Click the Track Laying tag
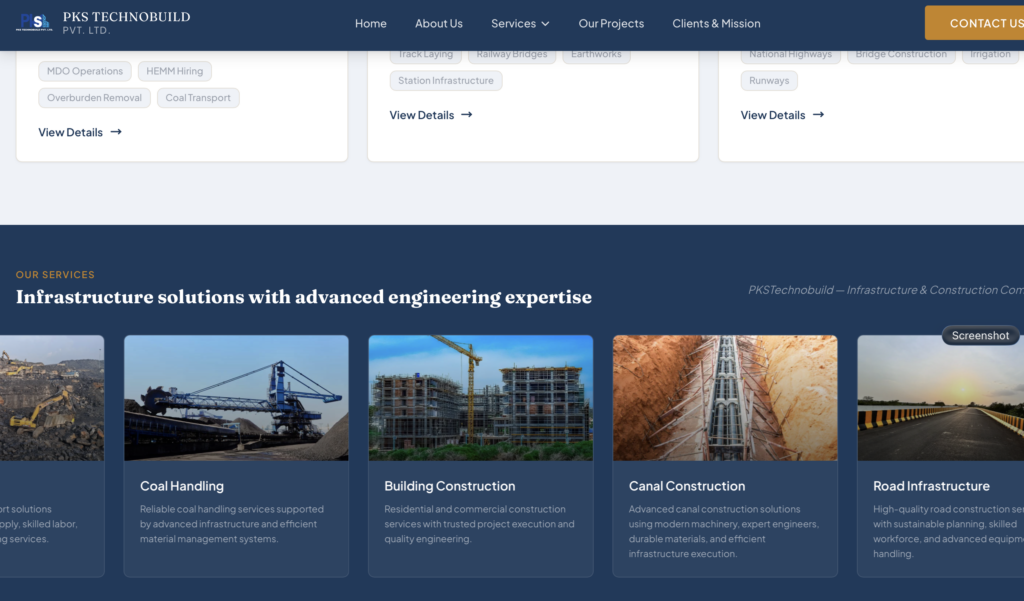The height and width of the screenshot is (601, 1024). (426, 56)
